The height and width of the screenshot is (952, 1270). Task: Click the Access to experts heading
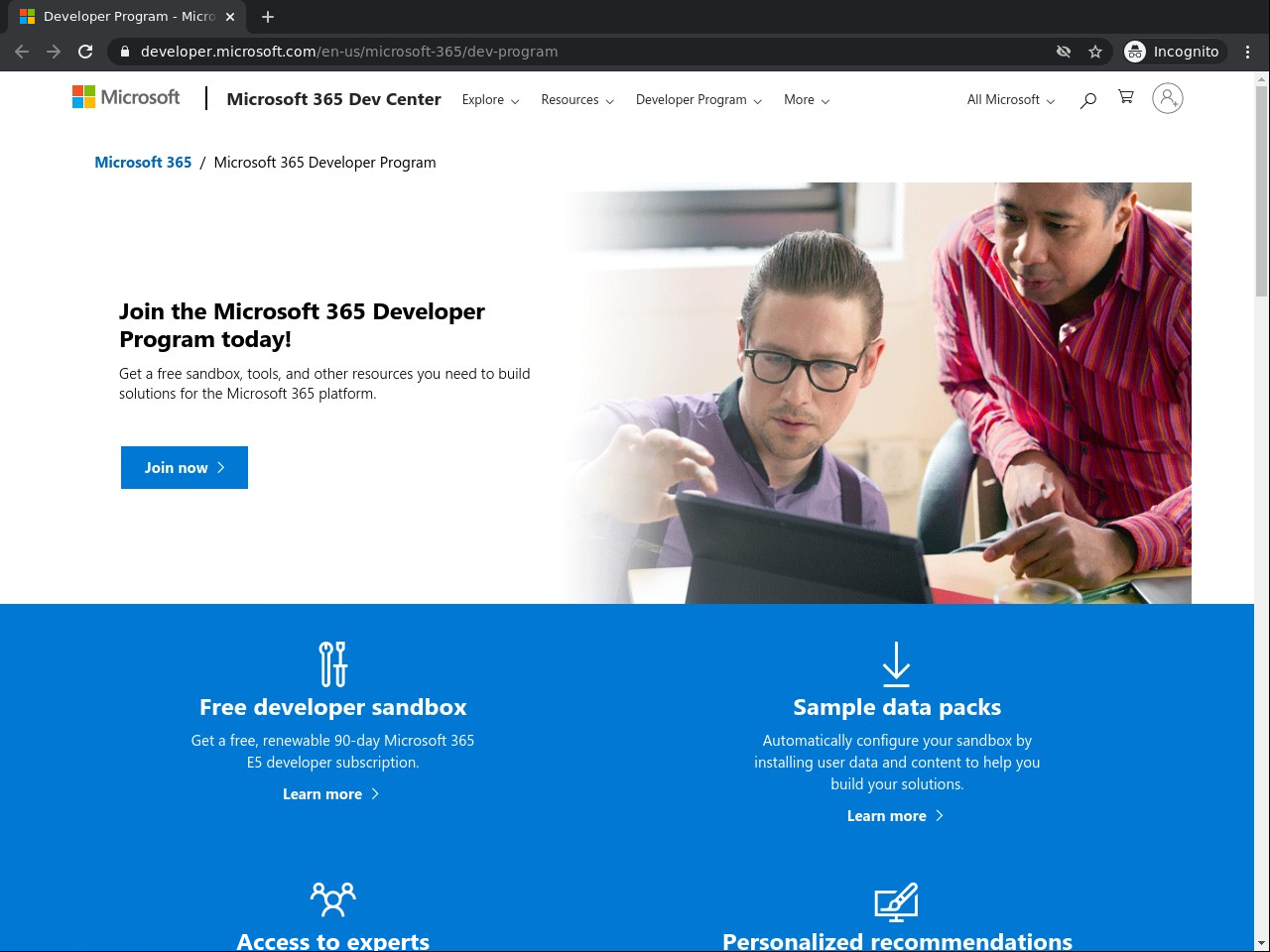[x=333, y=941]
